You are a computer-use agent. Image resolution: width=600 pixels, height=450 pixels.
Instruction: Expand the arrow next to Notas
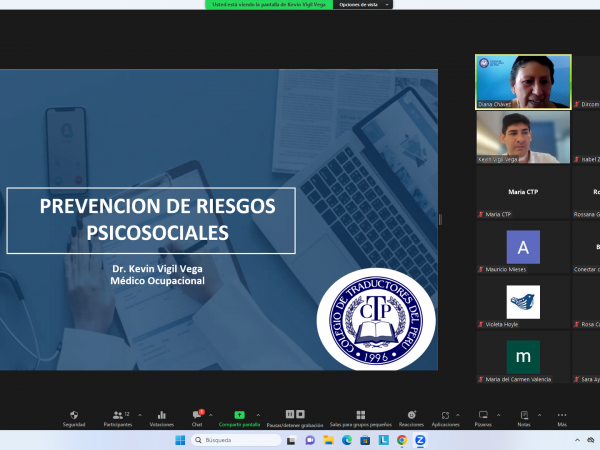click(539, 415)
